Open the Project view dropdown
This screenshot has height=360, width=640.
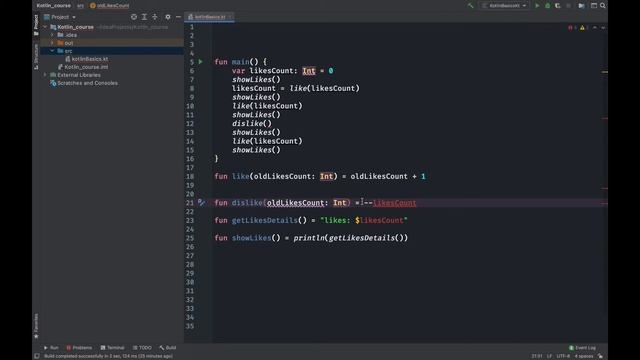(x=60, y=17)
